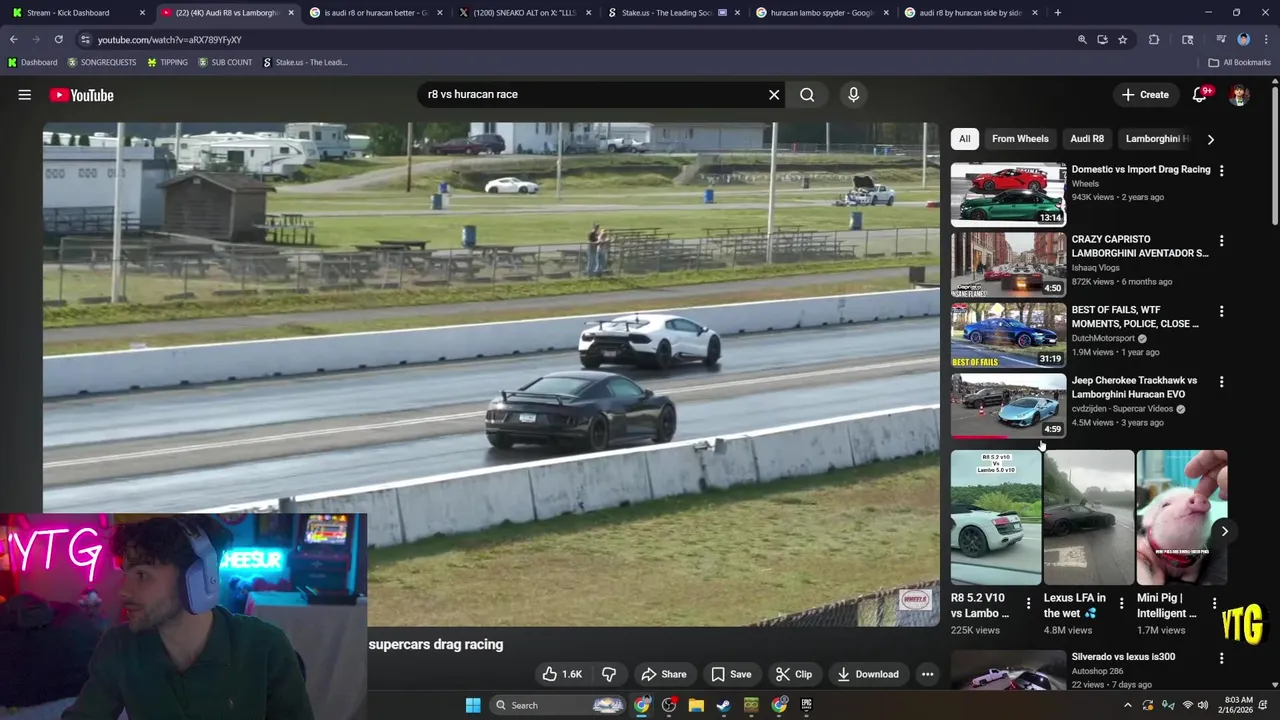Save video to playlist
The width and height of the screenshot is (1280, 720).
tap(731, 674)
